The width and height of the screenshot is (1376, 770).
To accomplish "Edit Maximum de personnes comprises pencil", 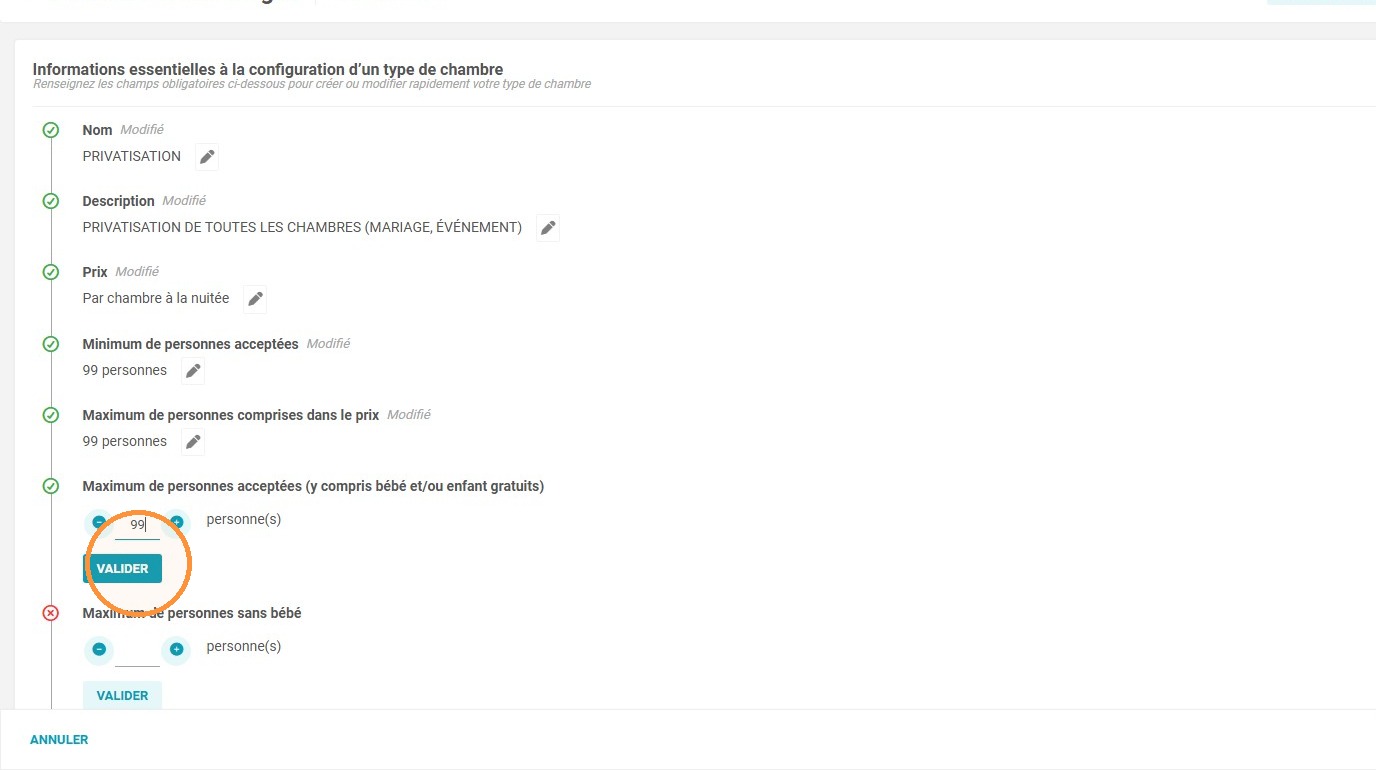I will (193, 442).
